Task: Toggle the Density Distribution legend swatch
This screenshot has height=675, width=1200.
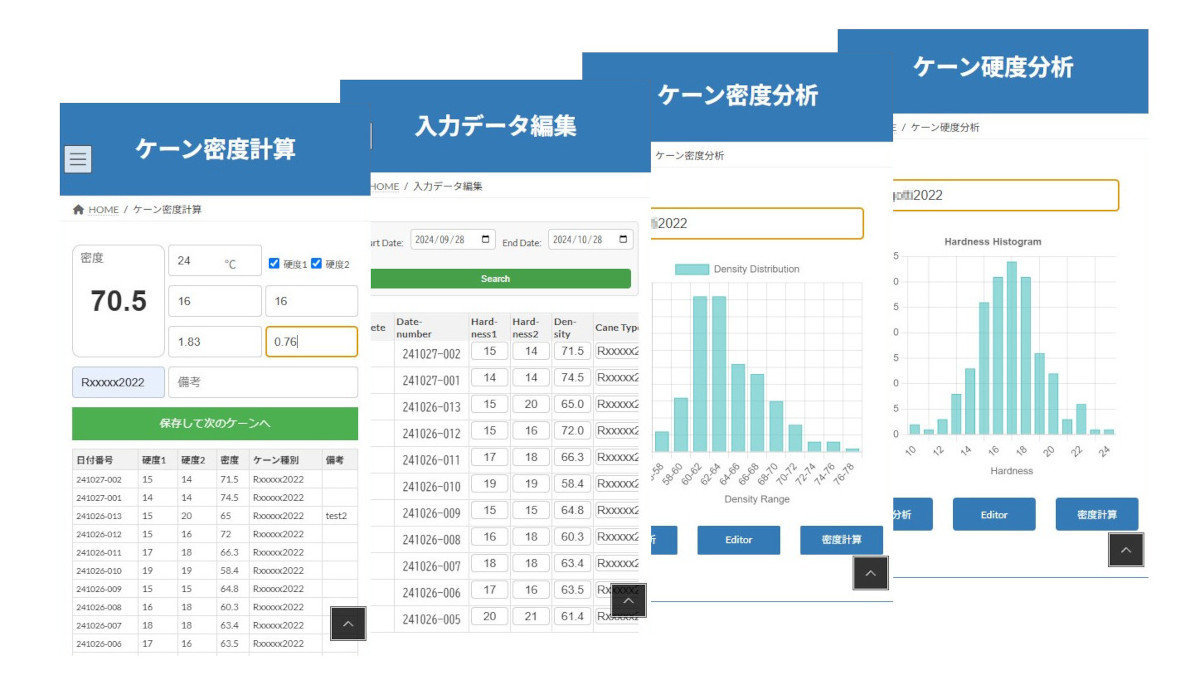Action: point(691,269)
